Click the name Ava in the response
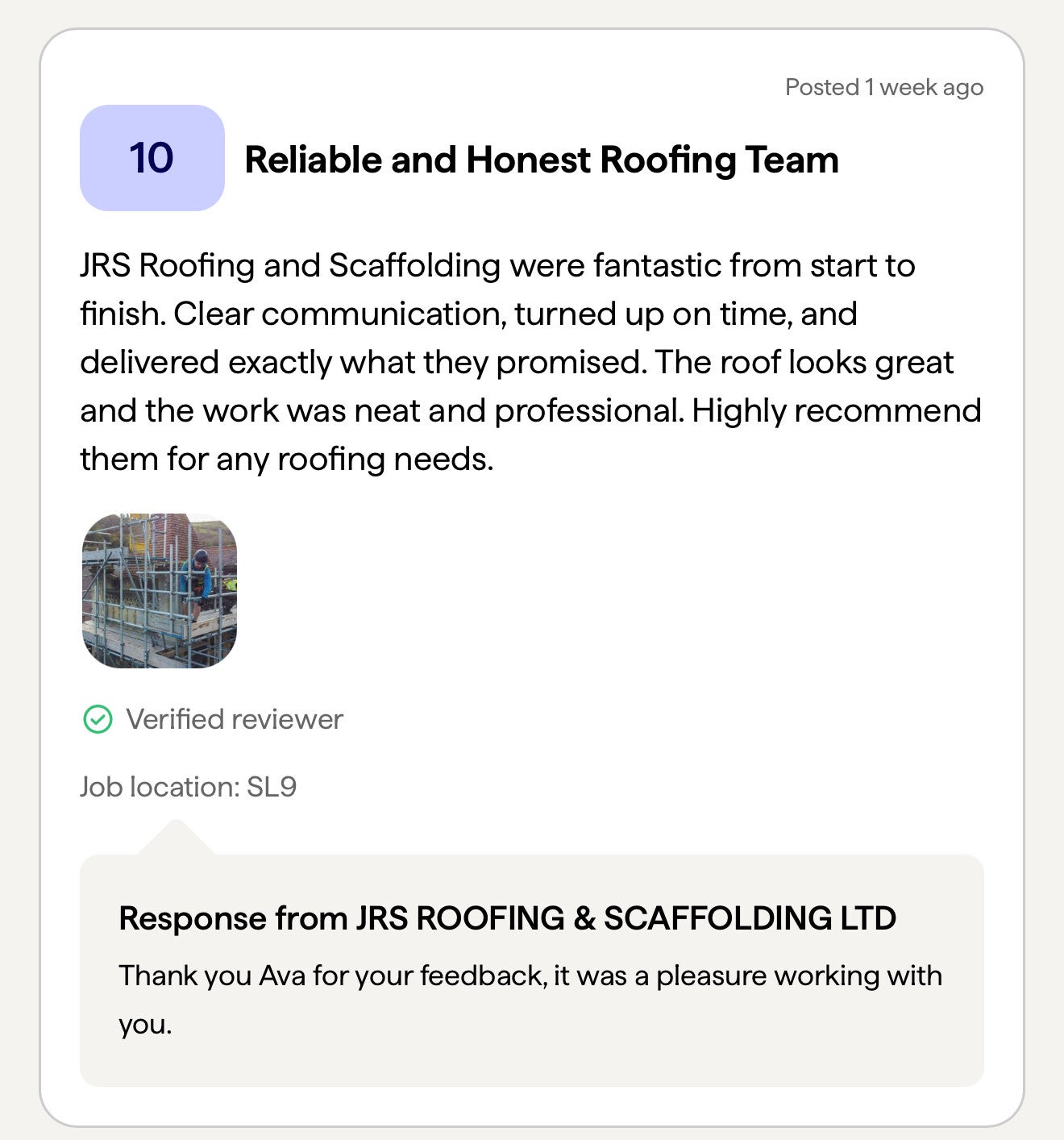Image resolution: width=1064 pixels, height=1140 pixels. [x=282, y=976]
